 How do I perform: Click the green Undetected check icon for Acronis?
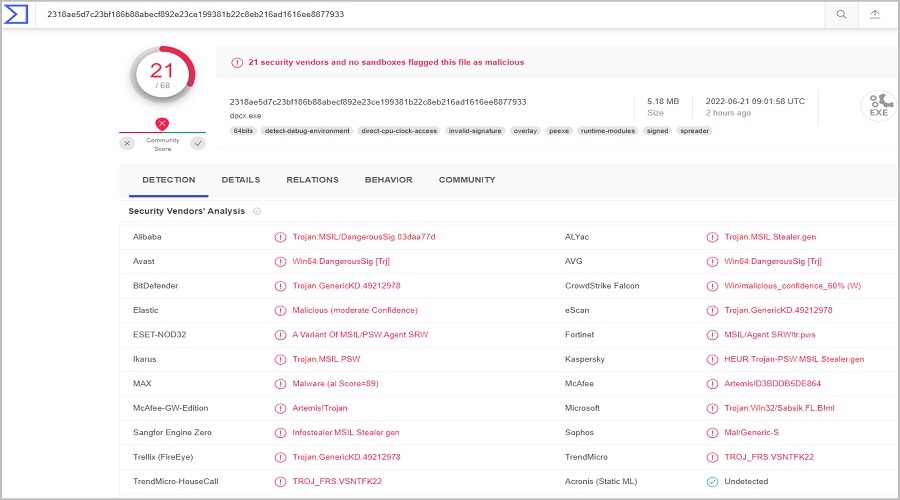click(712, 482)
